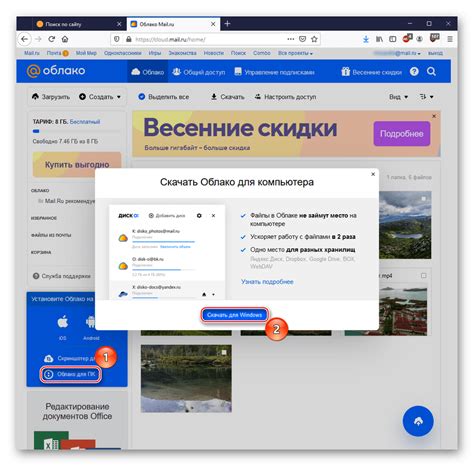Click the Бесплатный tariff link
The width and height of the screenshot is (474, 466).
pyautogui.click(x=85, y=122)
